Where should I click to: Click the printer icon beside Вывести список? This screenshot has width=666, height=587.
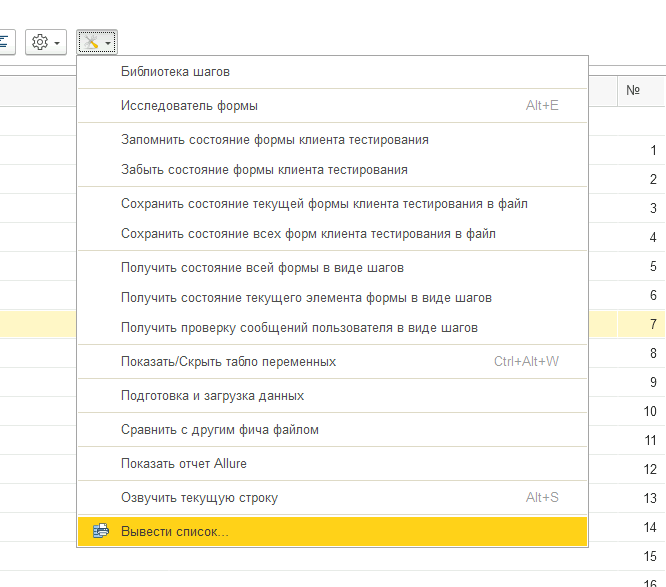click(101, 531)
